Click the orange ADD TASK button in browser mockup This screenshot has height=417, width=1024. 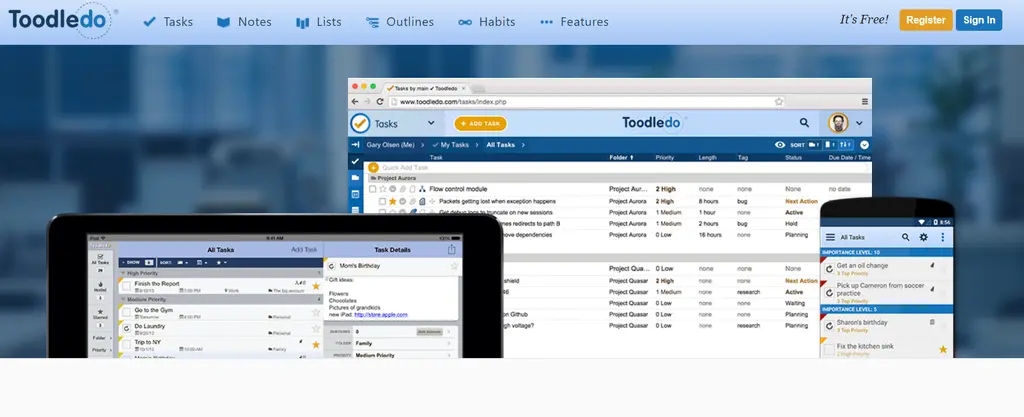click(x=480, y=123)
